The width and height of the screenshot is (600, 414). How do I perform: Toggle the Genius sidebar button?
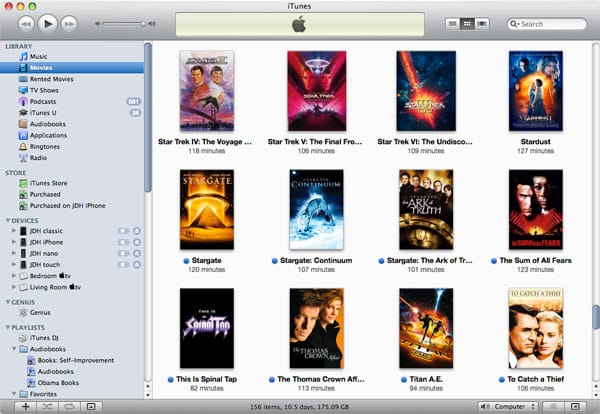point(575,407)
